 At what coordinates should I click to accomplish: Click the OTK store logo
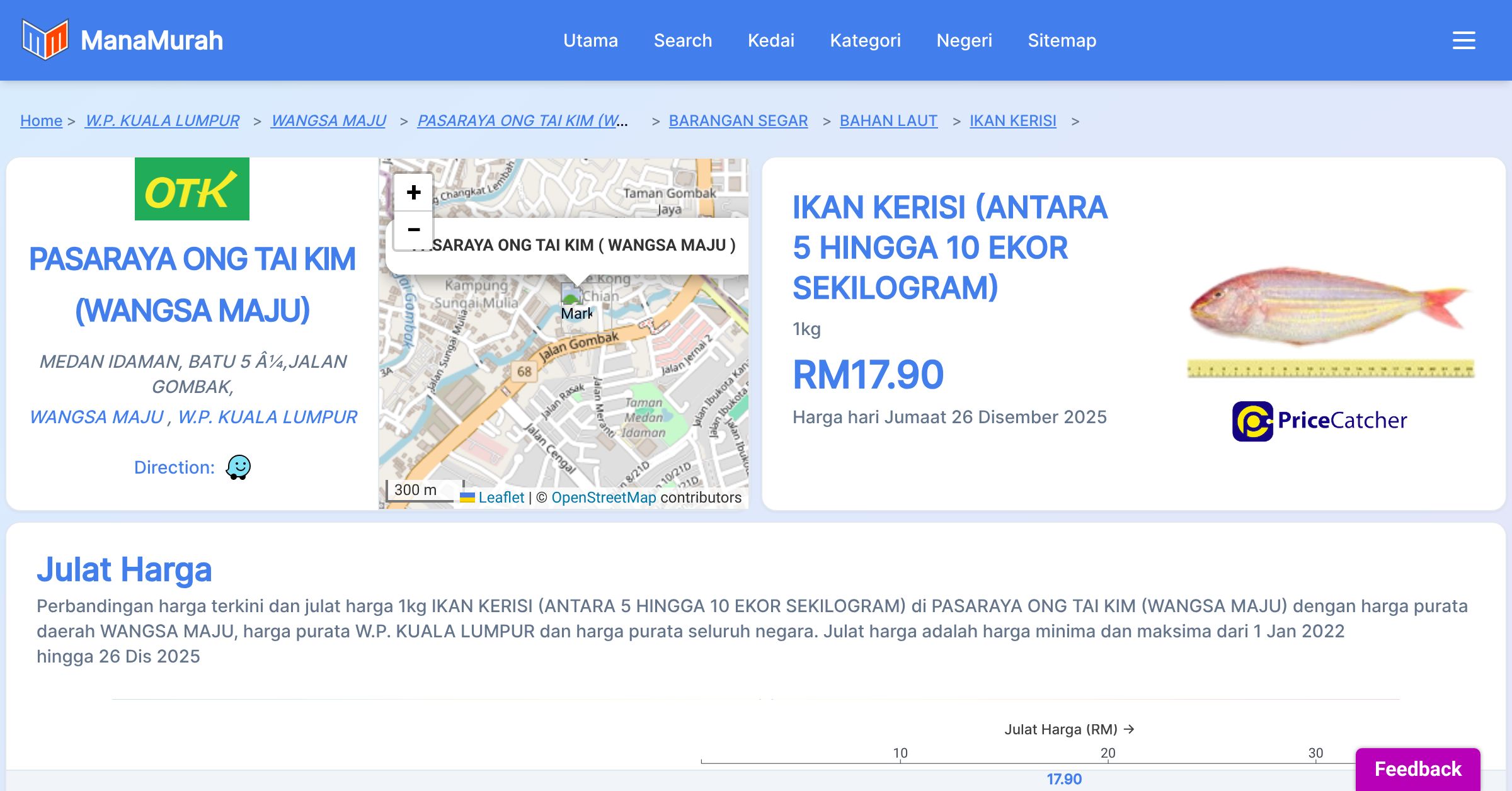pos(192,189)
